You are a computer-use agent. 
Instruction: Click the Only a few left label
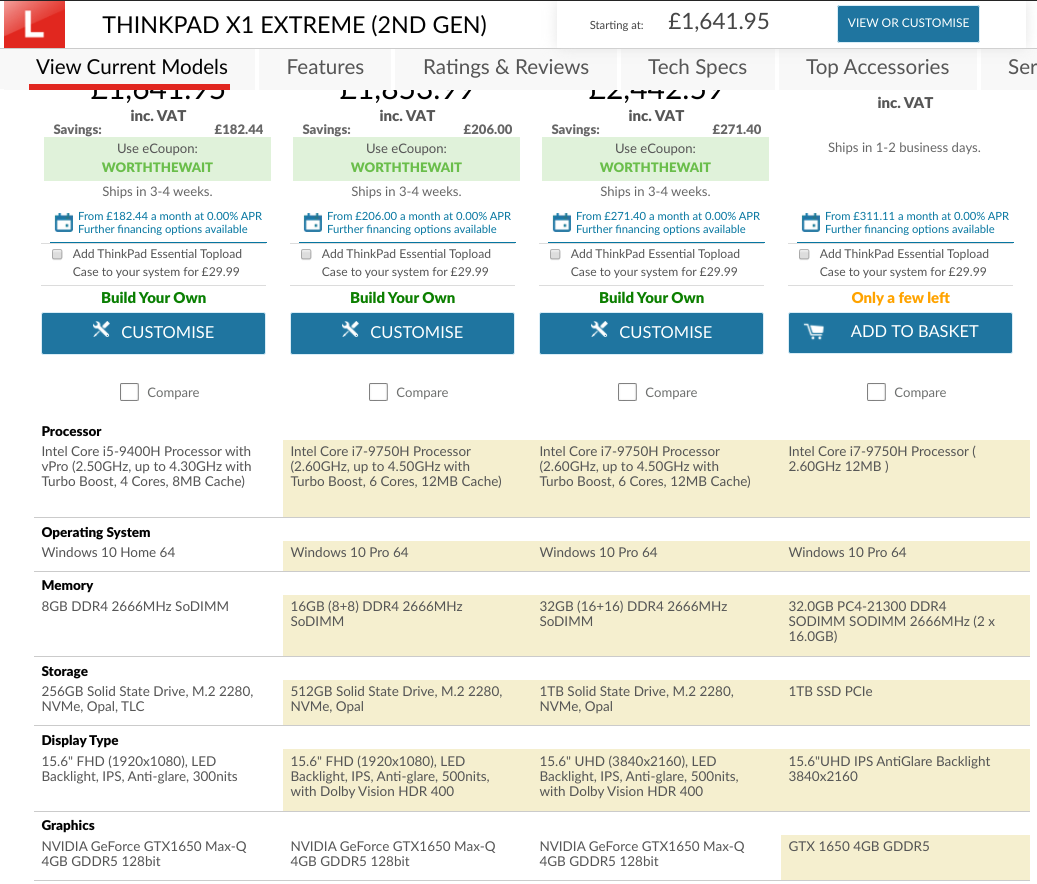coord(900,298)
